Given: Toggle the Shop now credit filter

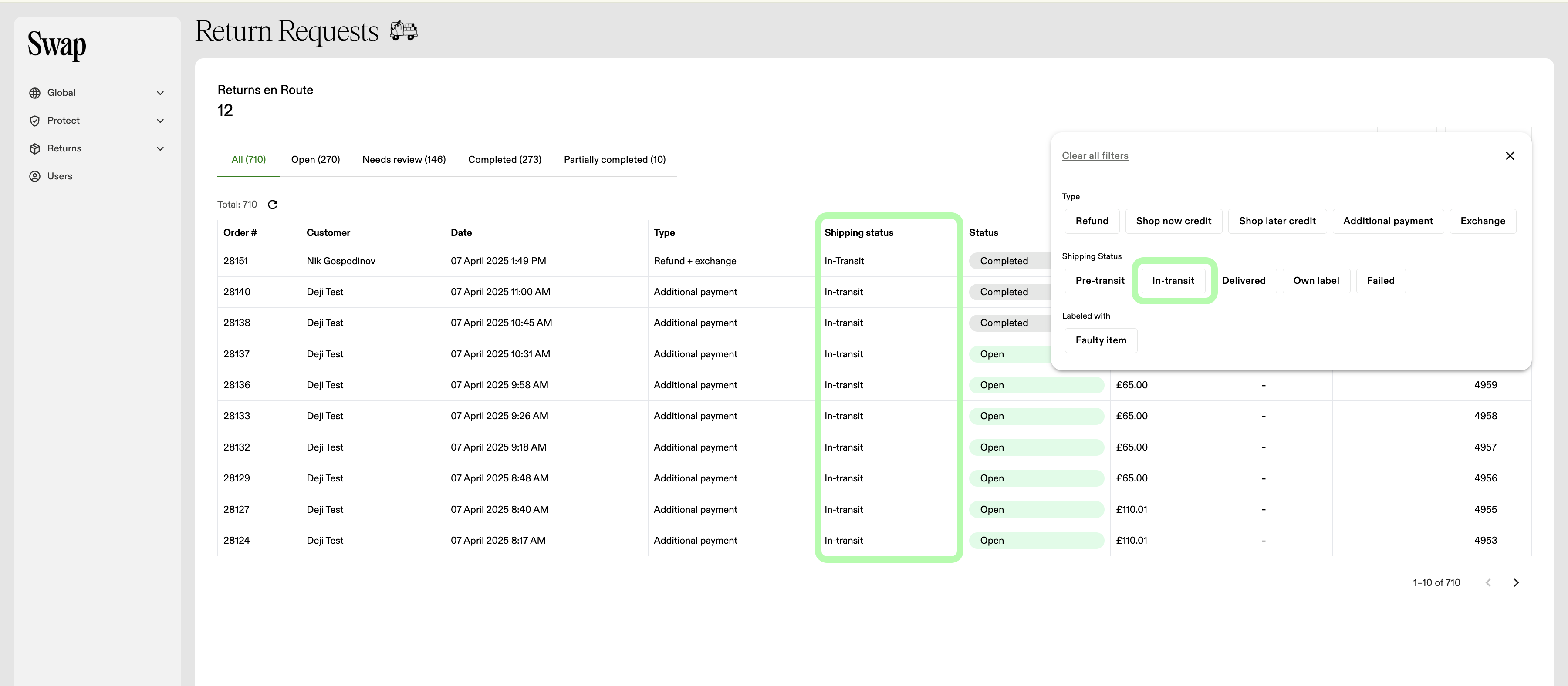Looking at the screenshot, I should tap(1173, 221).
